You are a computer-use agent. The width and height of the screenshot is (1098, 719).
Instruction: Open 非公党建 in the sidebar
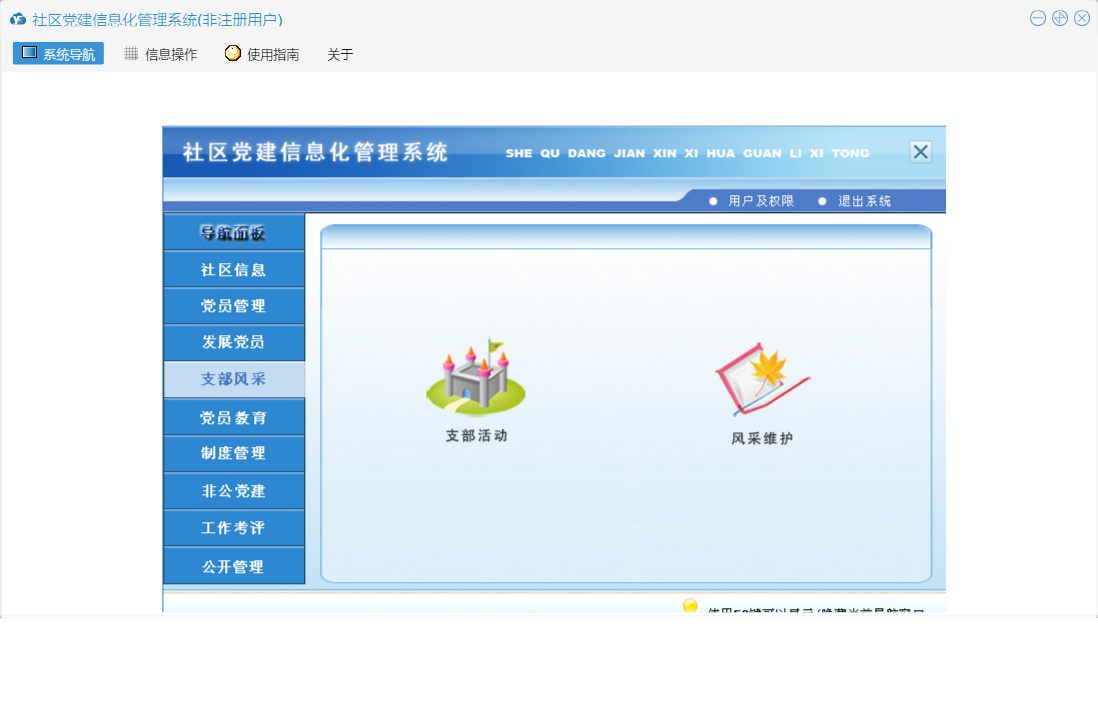[234, 491]
